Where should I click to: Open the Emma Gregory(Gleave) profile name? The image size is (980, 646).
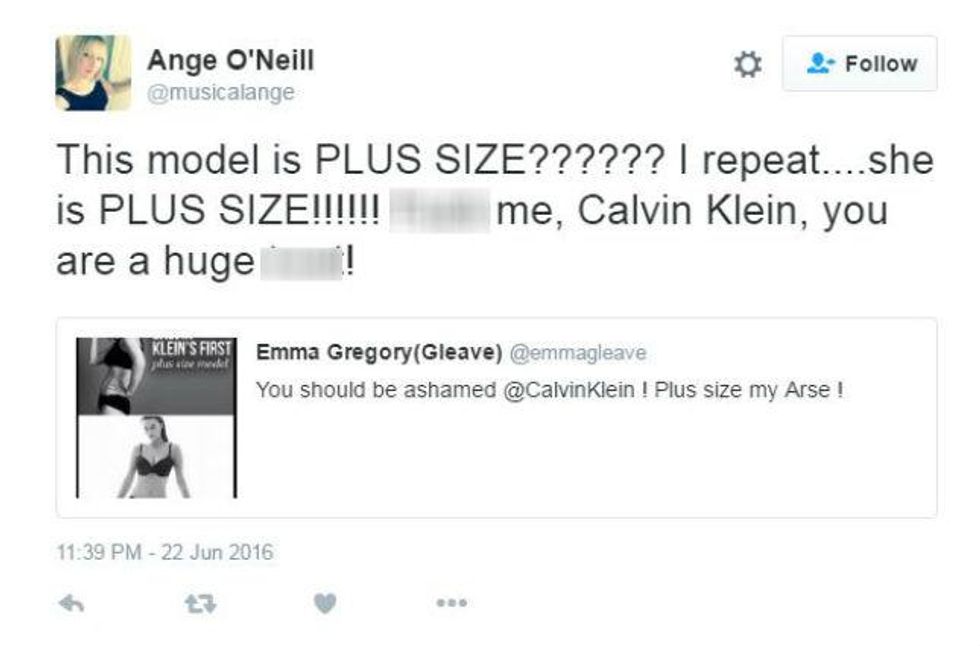pyautogui.click(x=378, y=353)
